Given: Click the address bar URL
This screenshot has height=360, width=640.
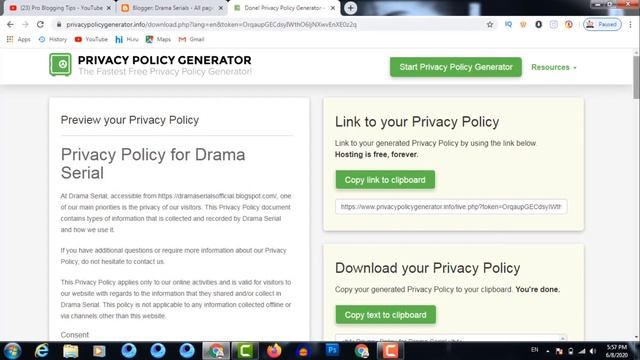Looking at the screenshot, I should click(211, 24).
